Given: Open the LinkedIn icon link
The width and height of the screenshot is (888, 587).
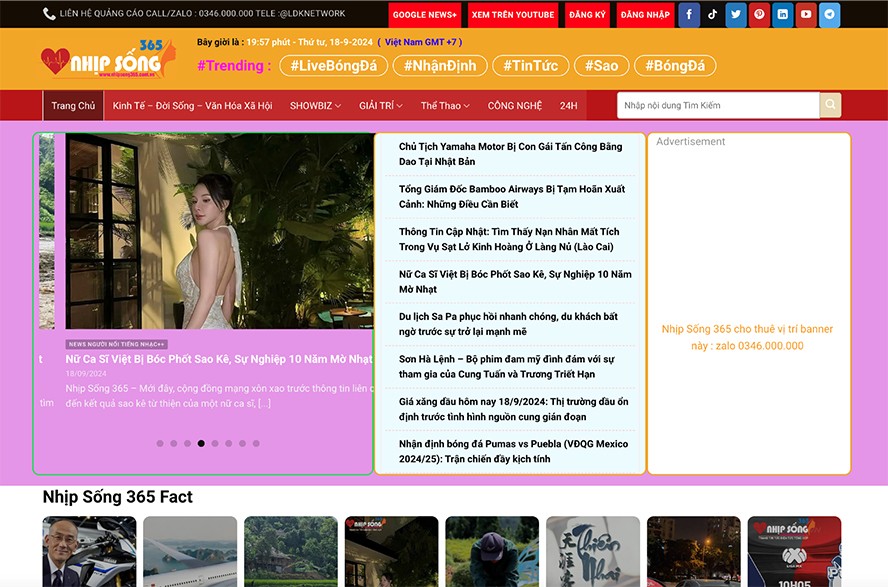Looking at the screenshot, I should (x=782, y=15).
